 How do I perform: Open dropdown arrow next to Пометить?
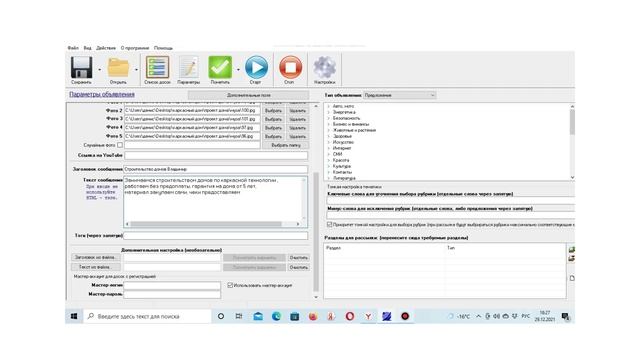pyautogui.click(x=238, y=69)
